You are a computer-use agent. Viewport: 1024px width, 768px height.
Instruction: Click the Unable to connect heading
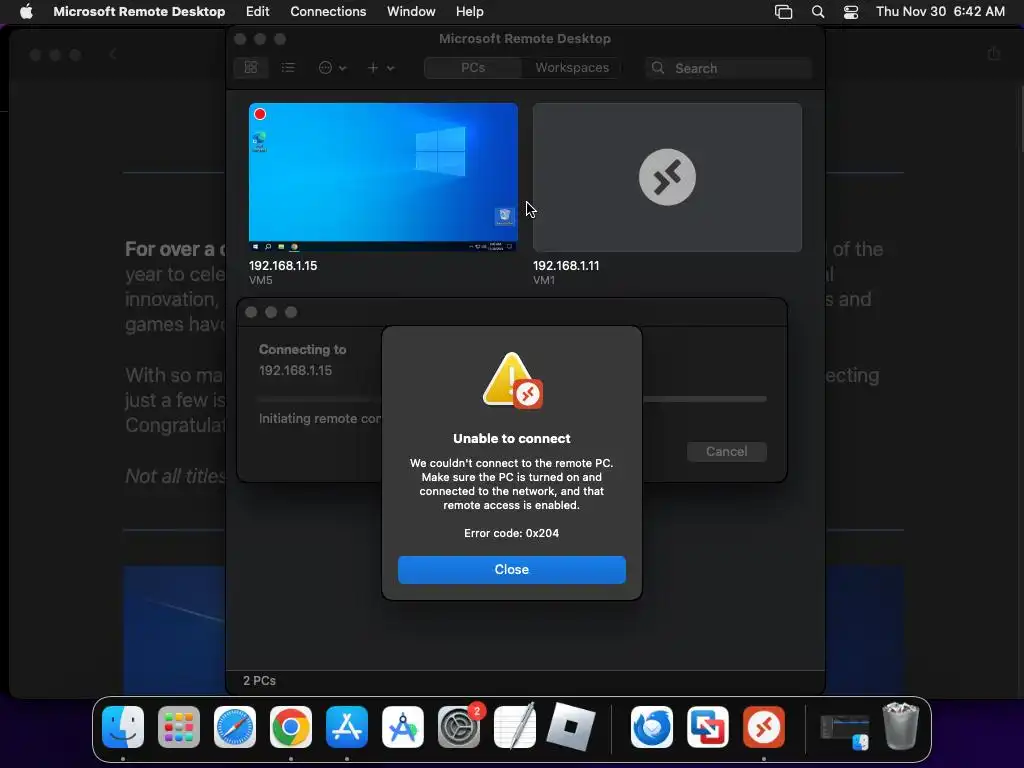click(511, 439)
